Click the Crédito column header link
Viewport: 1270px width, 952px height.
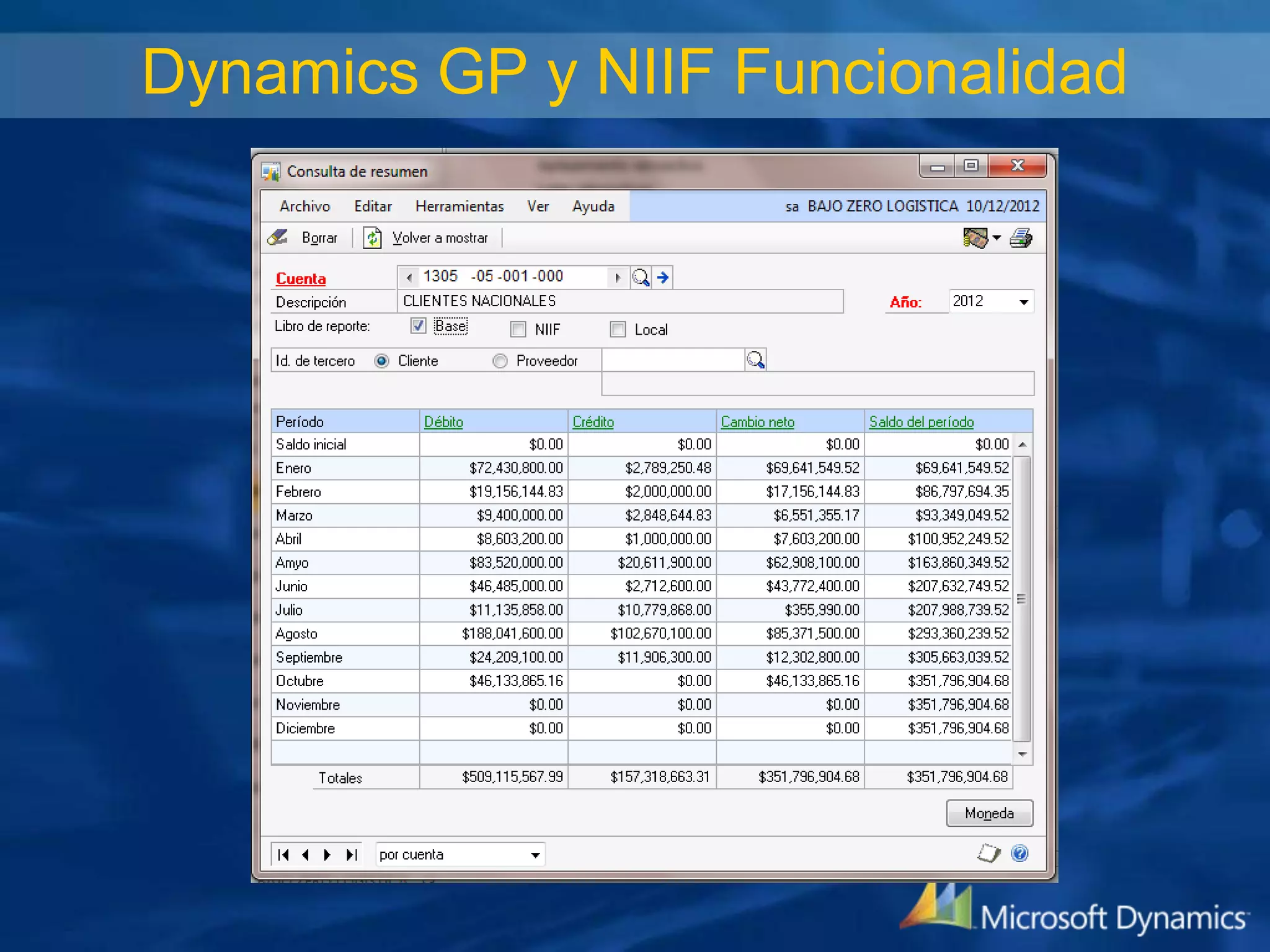(593, 422)
